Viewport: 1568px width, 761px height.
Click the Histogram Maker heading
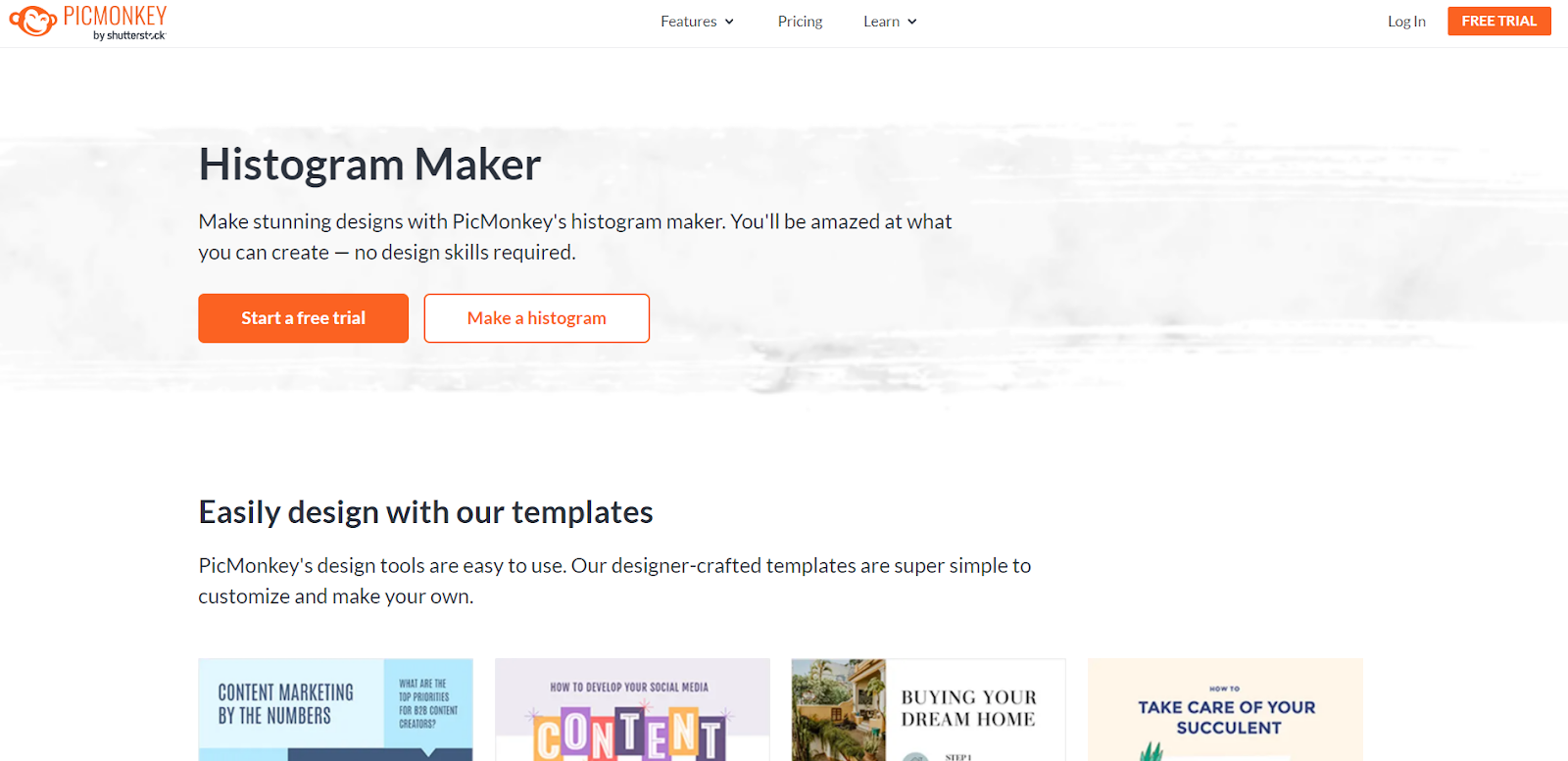tap(369, 165)
